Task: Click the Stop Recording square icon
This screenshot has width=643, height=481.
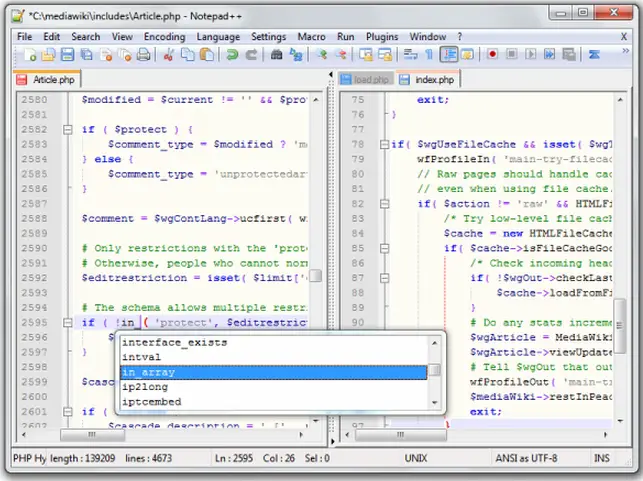Action: tap(511, 55)
